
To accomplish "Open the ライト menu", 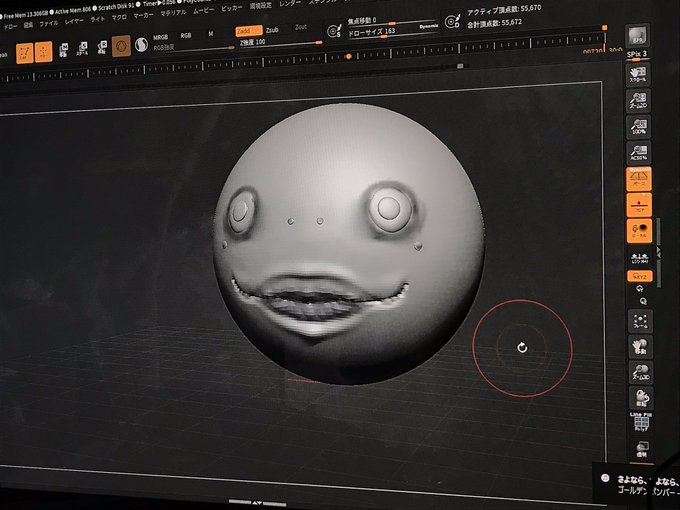I will click(98, 19).
